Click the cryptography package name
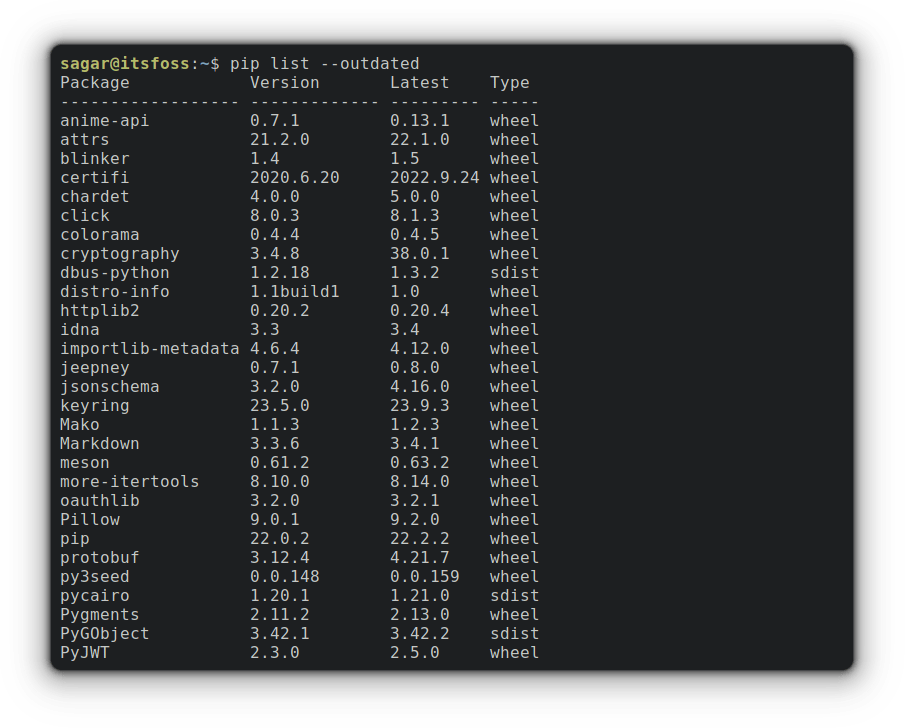 tap(119, 254)
